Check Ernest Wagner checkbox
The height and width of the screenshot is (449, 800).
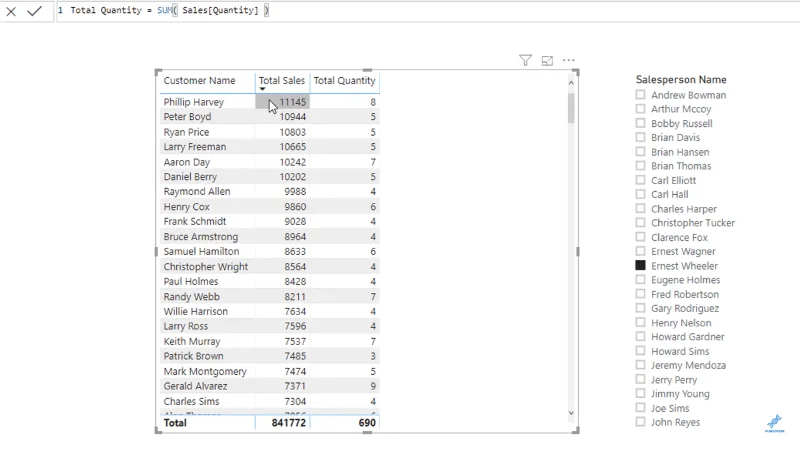click(640, 251)
